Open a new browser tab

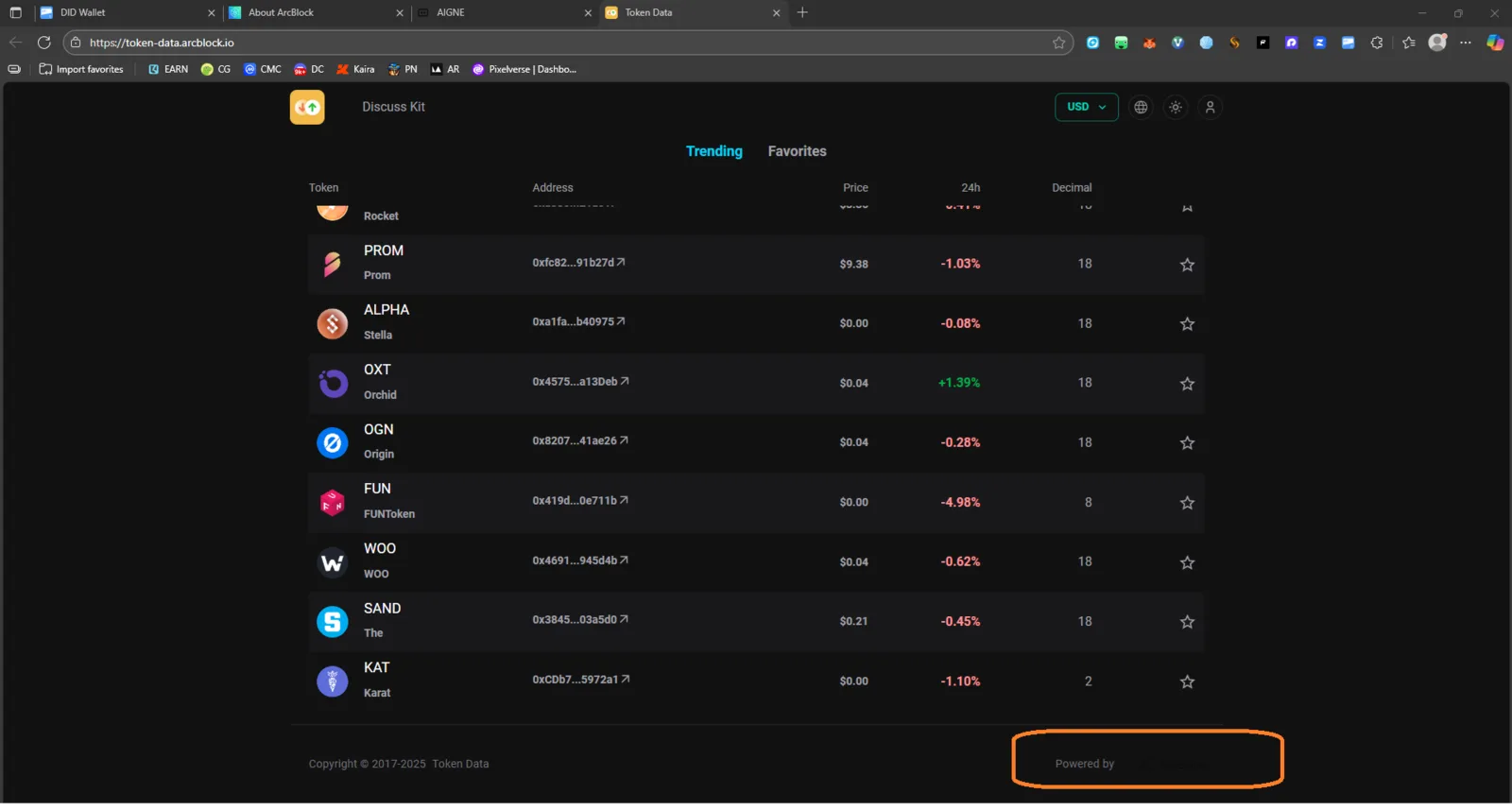coord(802,12)
